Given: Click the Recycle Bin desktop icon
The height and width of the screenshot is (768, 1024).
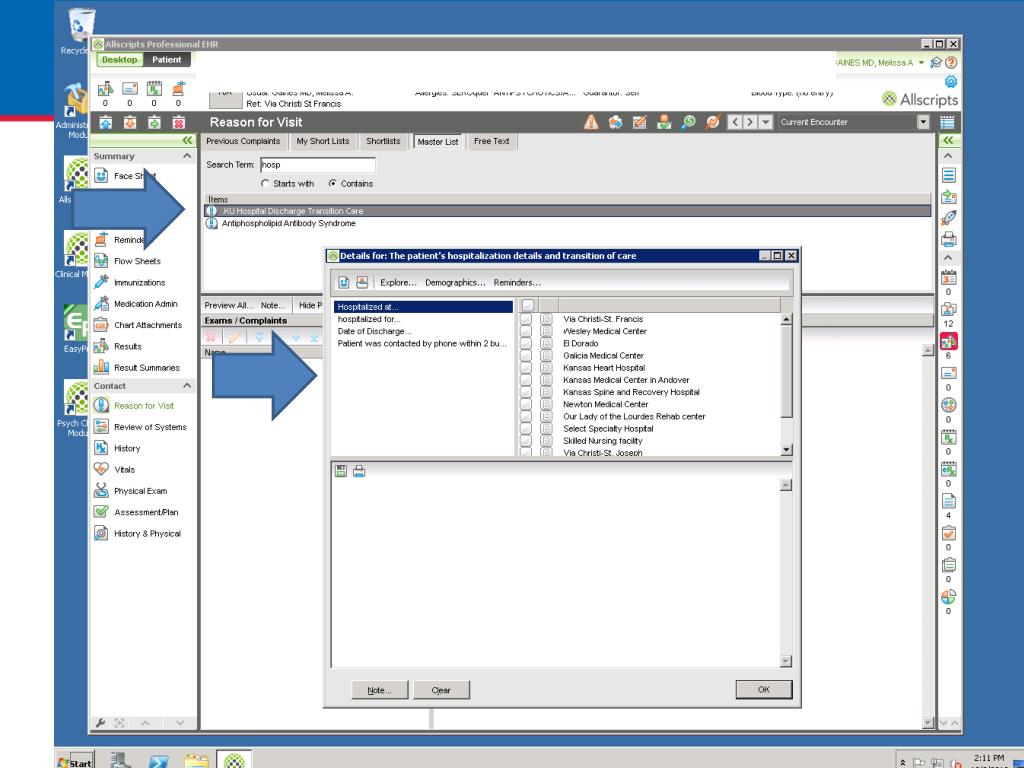Looking at the screenshot, I should (x=81, y=26).
